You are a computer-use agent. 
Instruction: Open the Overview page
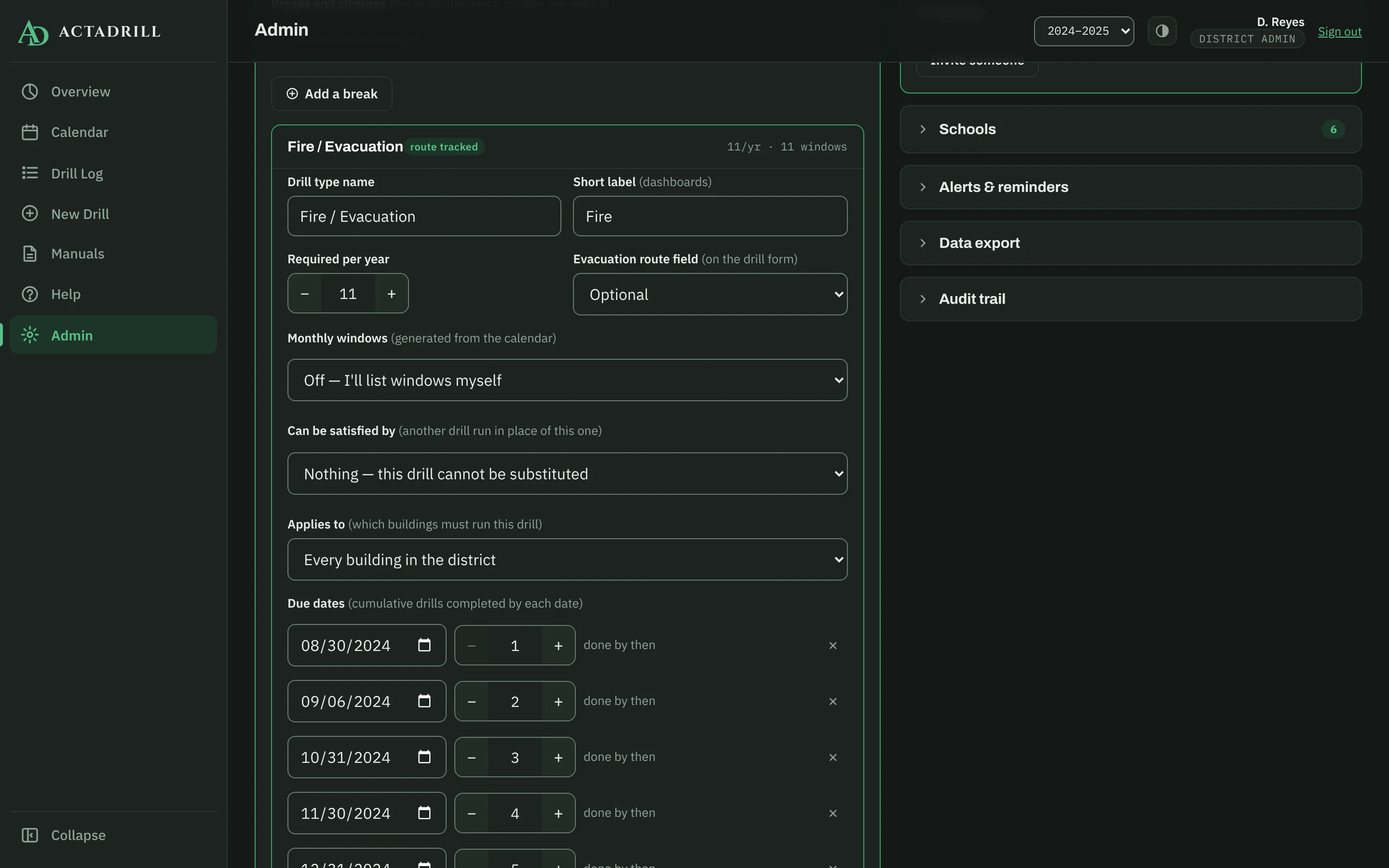click(x=113, y=92)
